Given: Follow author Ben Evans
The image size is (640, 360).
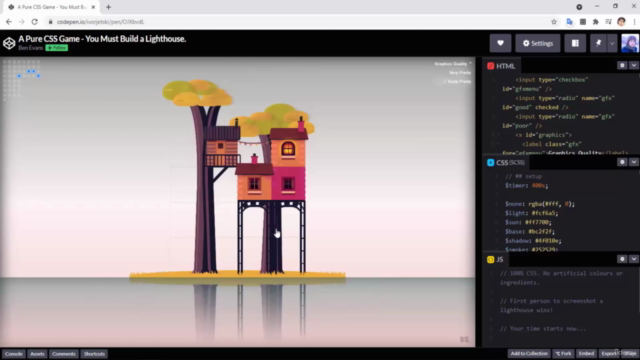Looking at the screenshot, I should click(x=57, y=48).
